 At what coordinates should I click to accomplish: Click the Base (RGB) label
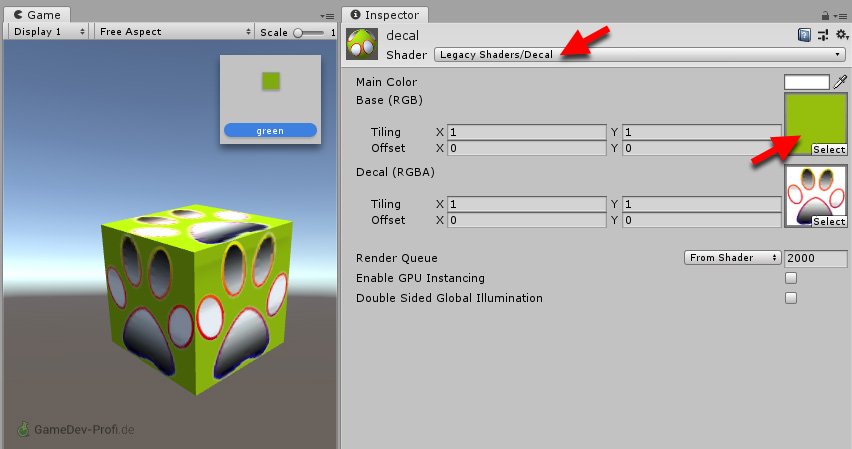coord(389,100)
